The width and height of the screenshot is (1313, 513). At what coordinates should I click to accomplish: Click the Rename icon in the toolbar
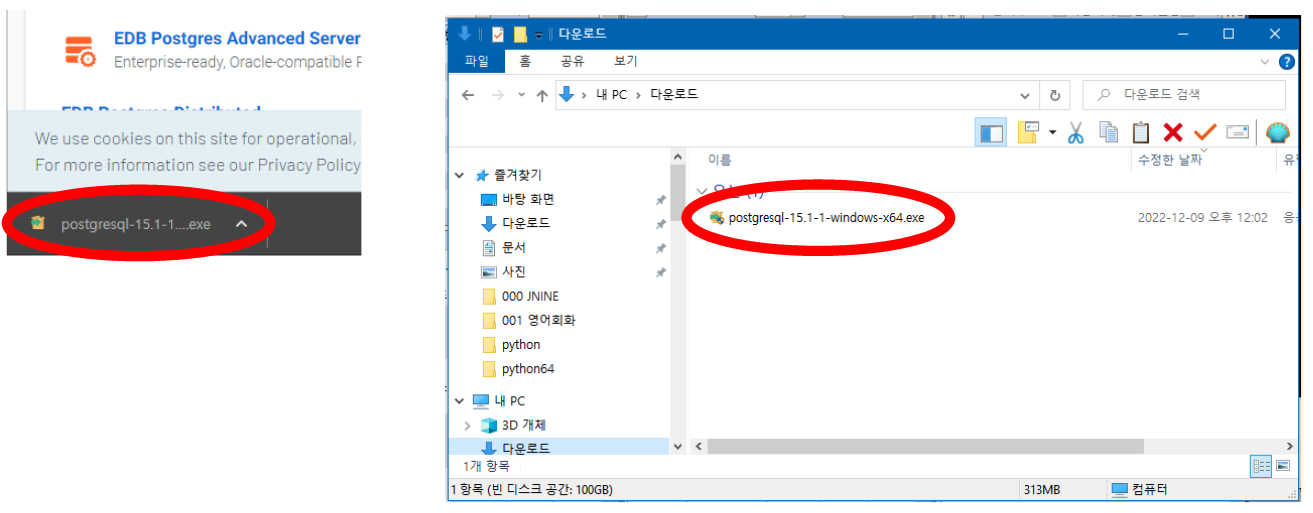point(1238,132)
